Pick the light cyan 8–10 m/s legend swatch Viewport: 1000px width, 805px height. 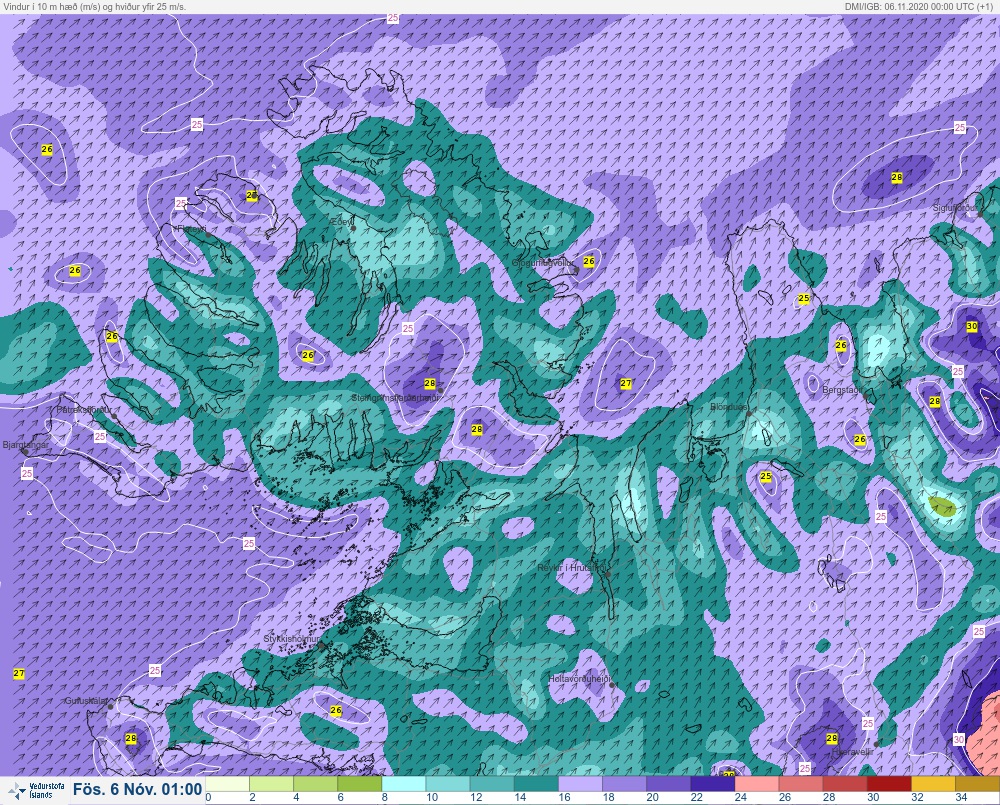[x=404, y=783]
